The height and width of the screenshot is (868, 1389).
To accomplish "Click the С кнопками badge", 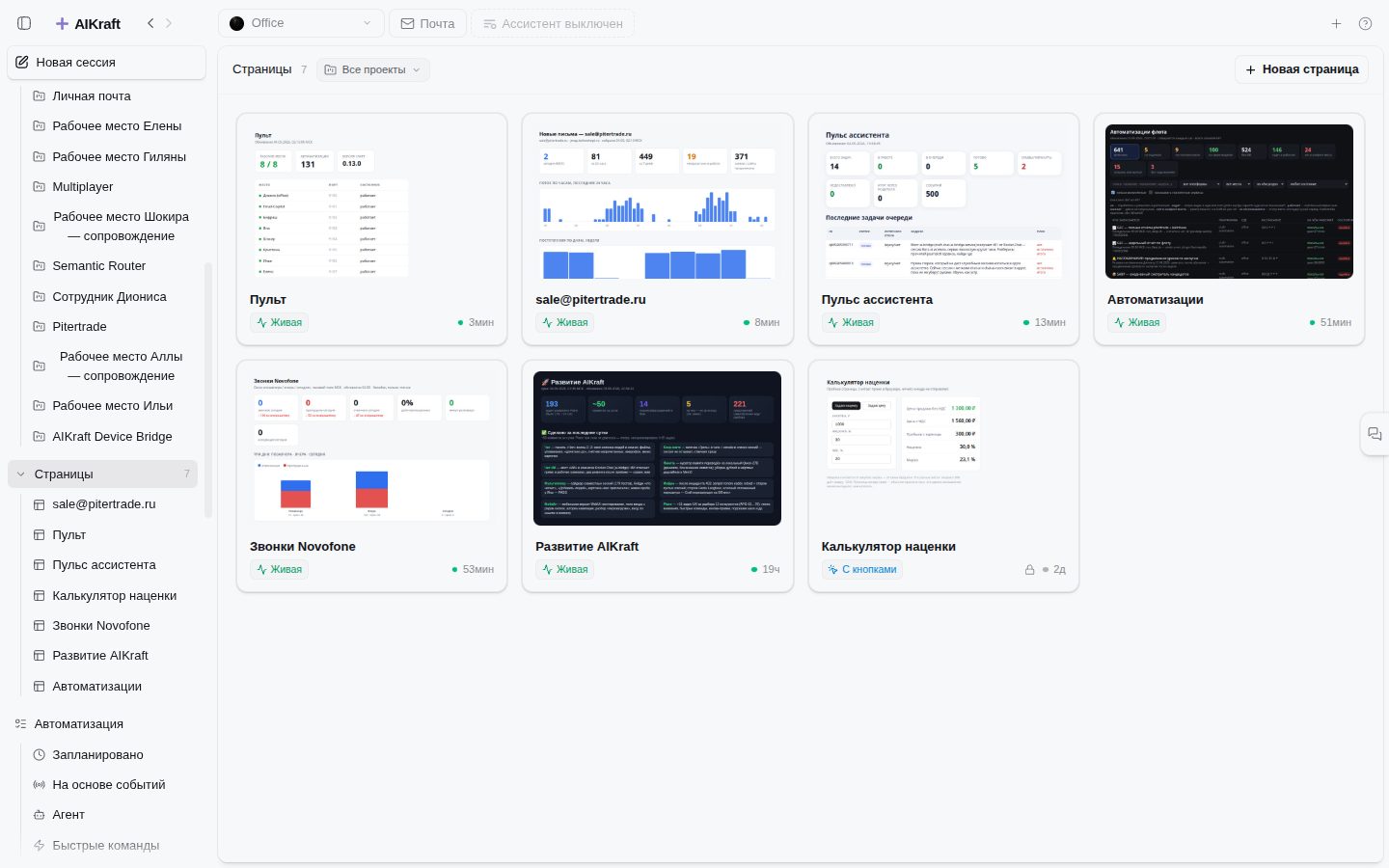I will [861, 570].
